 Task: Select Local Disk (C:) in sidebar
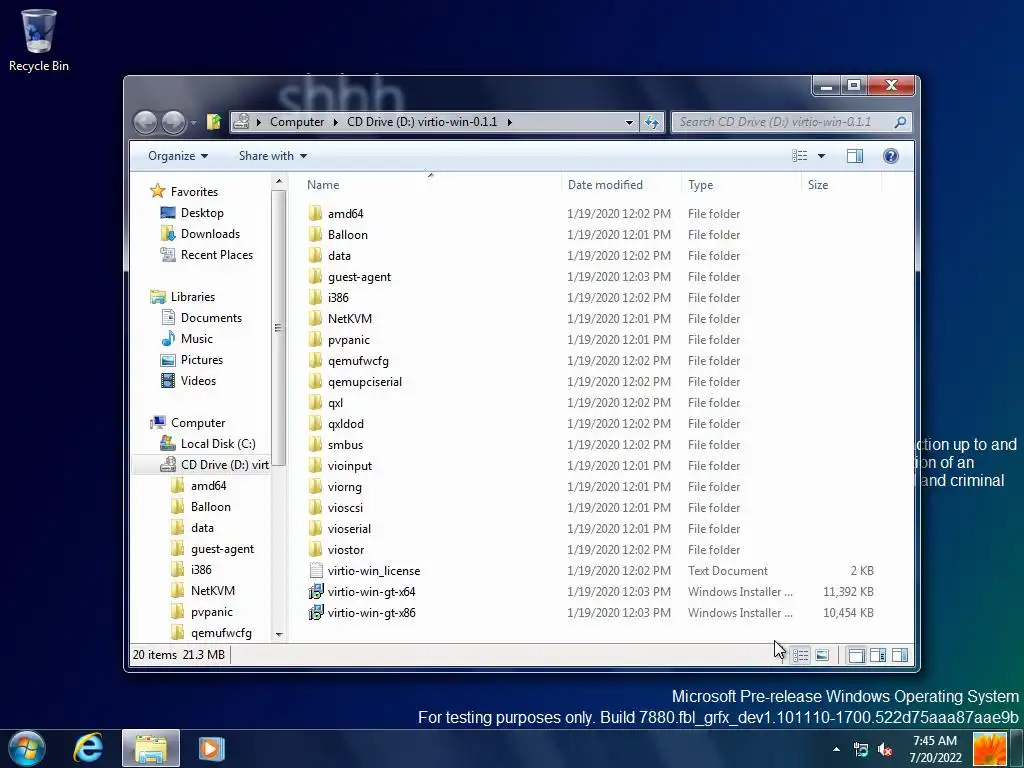pos(218,443)
